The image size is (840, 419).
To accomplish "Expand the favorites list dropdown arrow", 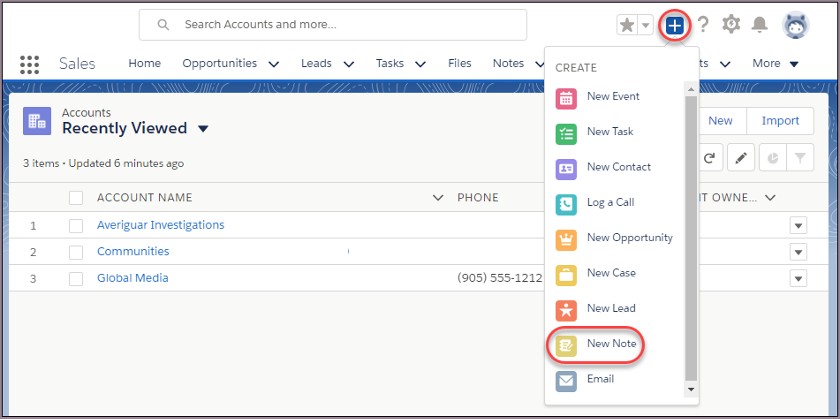I will tap(646, 25).
